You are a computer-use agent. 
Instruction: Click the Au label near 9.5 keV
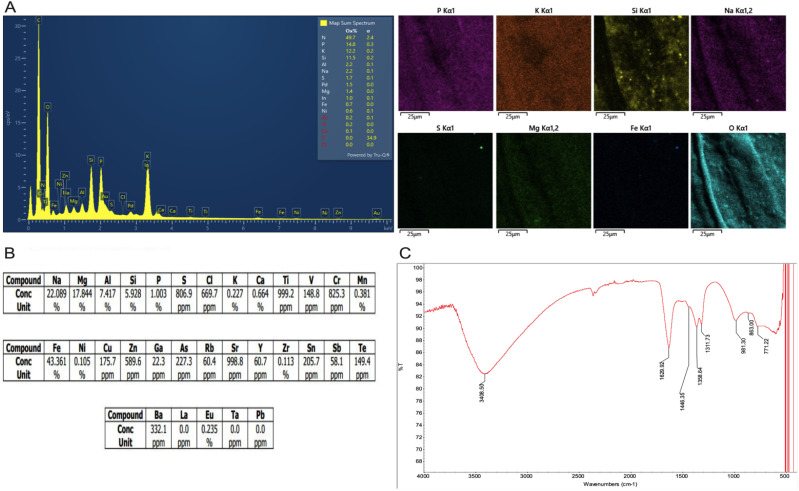click(x=377, y=212)
